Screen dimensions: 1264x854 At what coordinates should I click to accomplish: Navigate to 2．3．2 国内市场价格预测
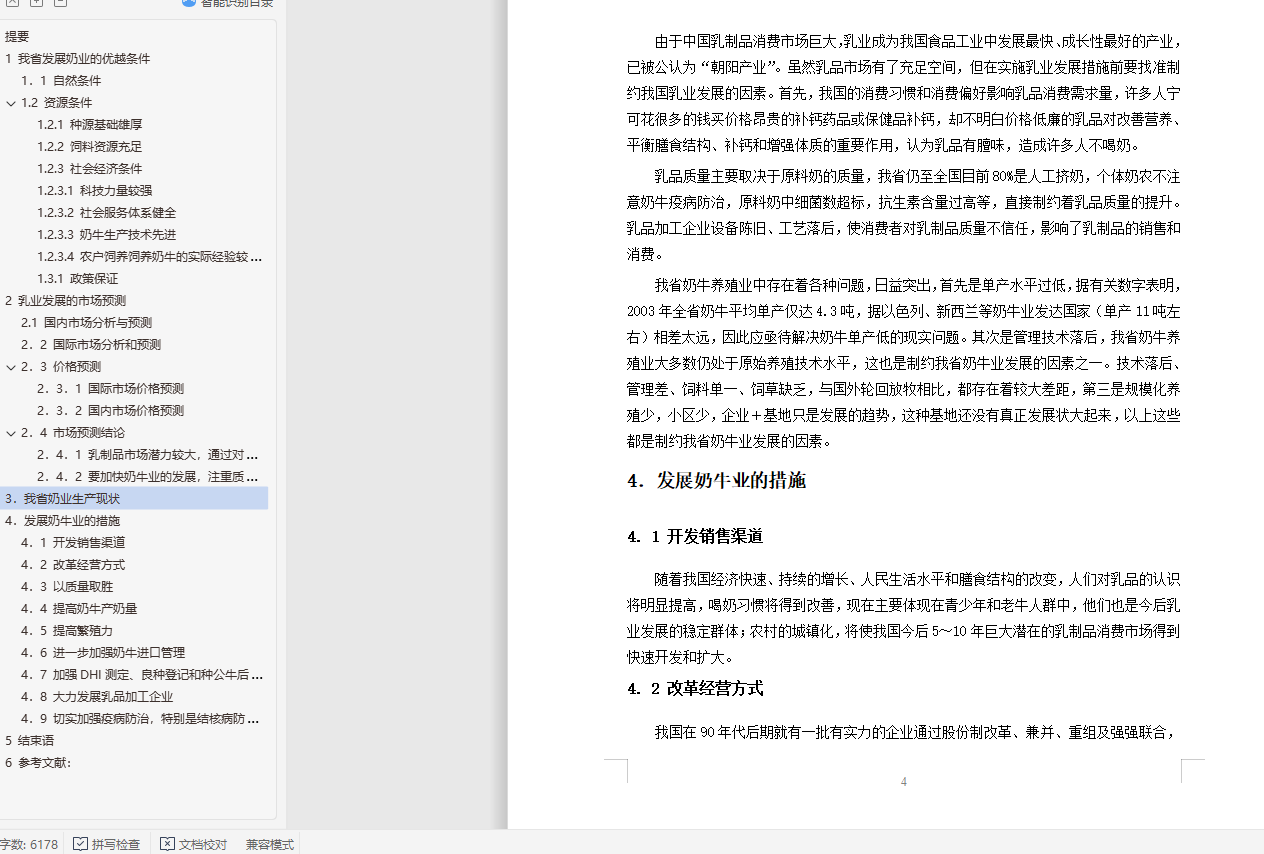110,411
